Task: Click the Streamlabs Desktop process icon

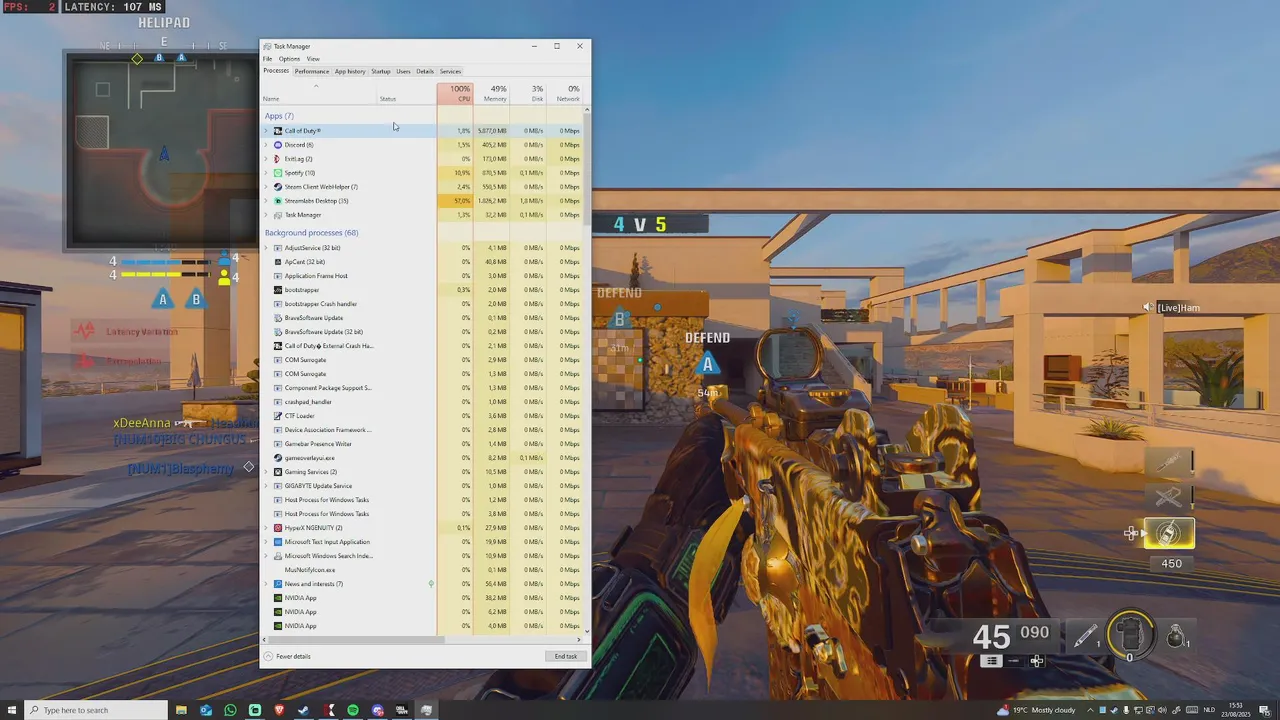Action: coord(278,201)
